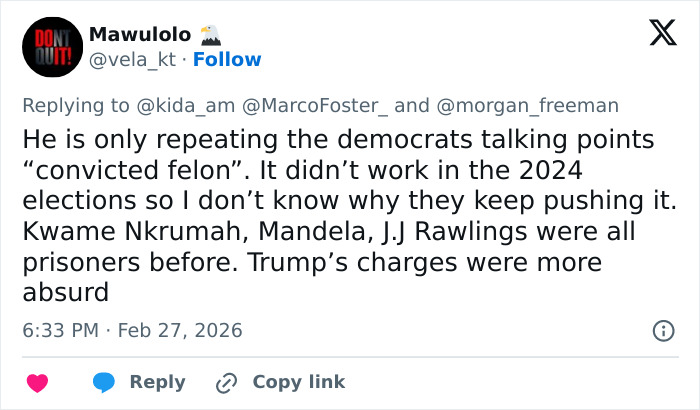Click the Copy link text button

point(298,382)
